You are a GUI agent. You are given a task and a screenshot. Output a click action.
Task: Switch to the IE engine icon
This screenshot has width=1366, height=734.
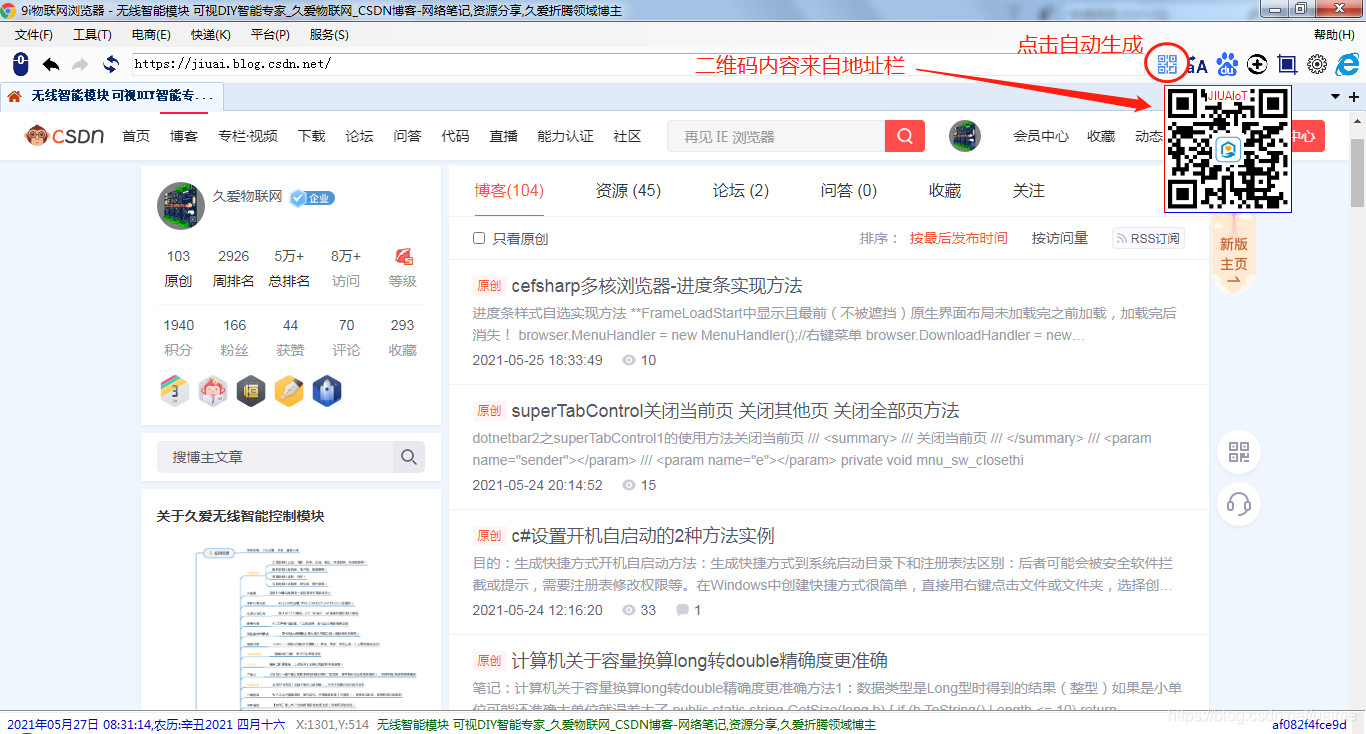coord(1348,65)
